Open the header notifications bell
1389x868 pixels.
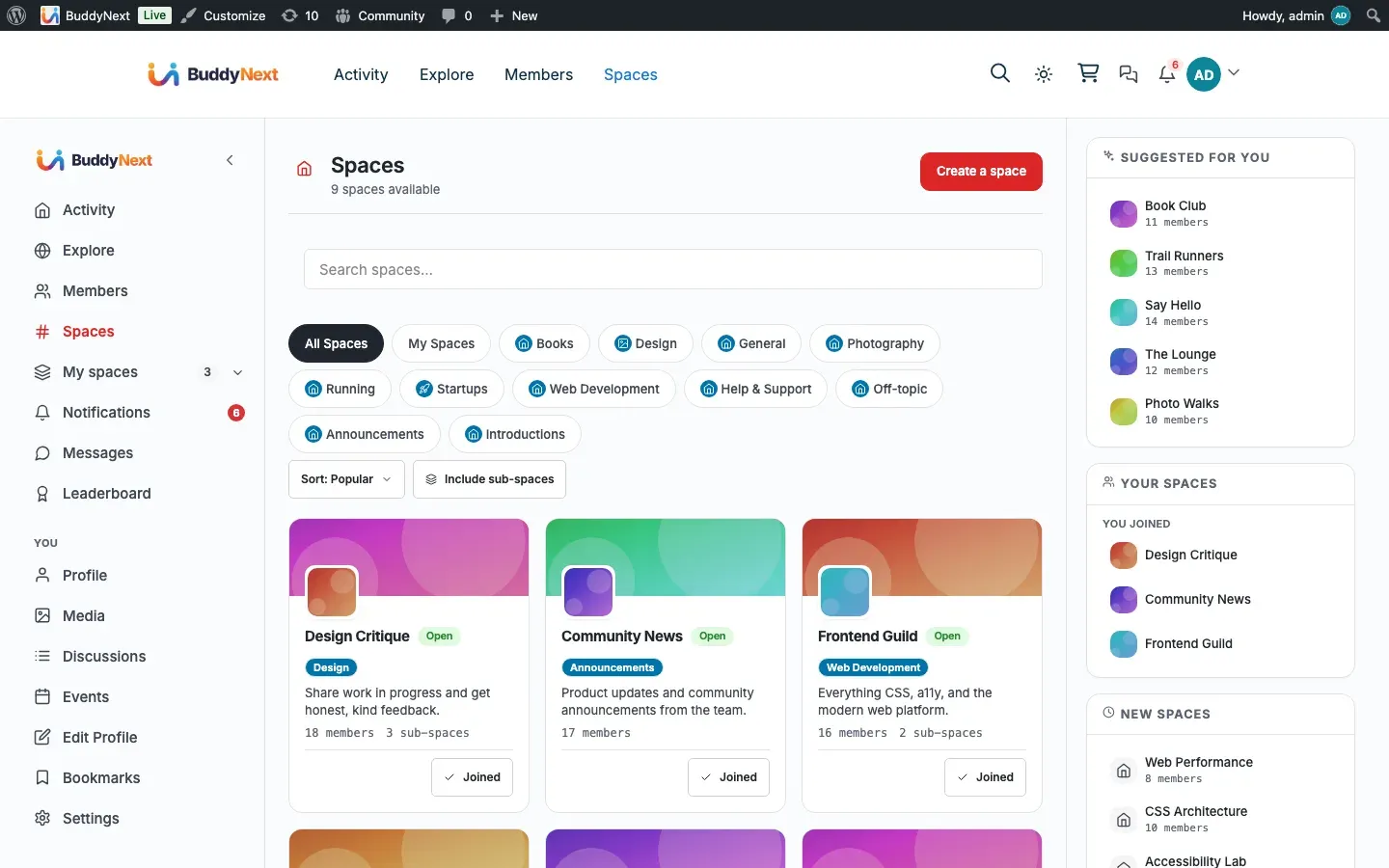(1167, 74)
